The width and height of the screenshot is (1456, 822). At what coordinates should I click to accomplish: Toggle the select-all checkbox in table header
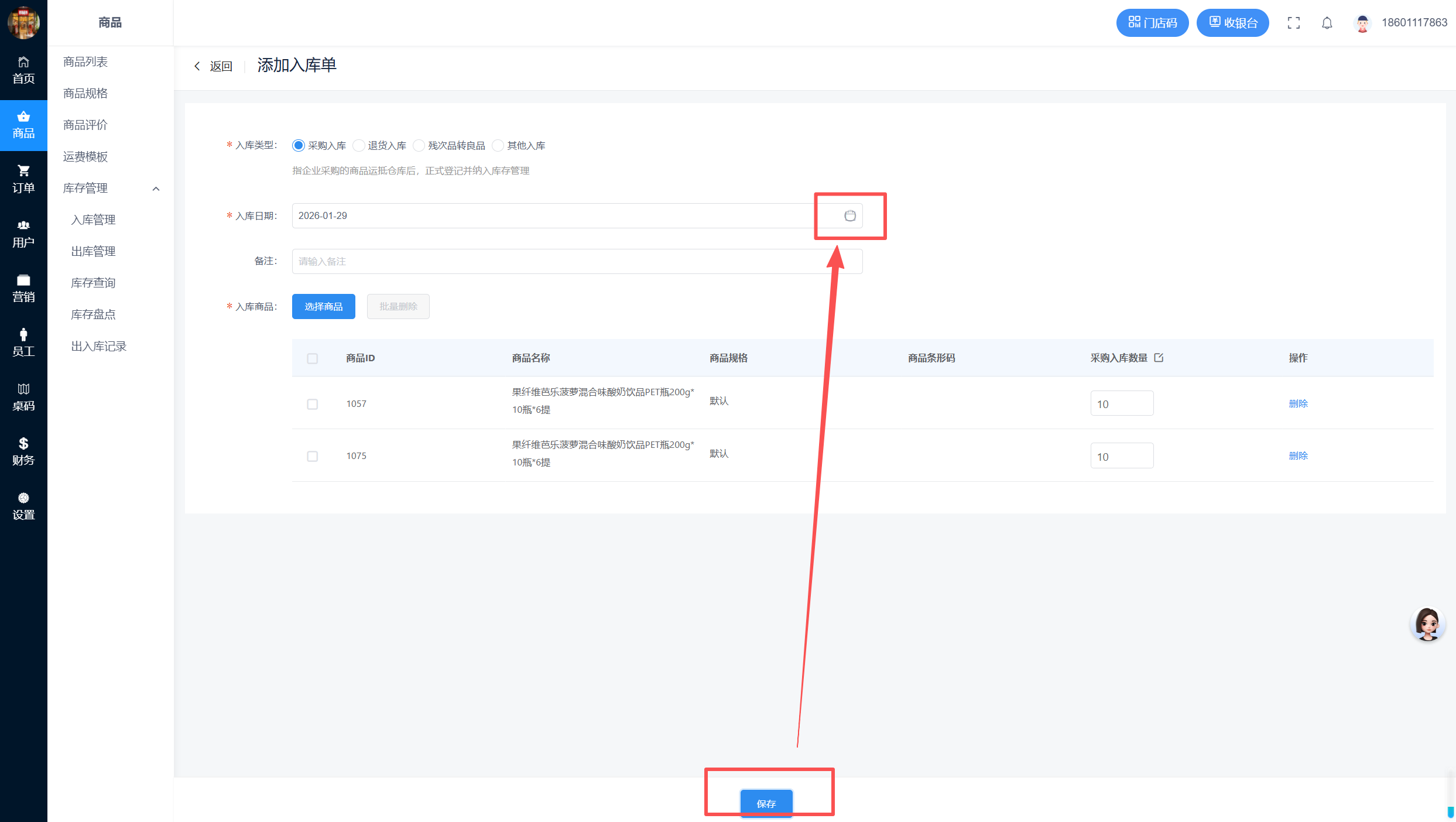tap(312, 358)
